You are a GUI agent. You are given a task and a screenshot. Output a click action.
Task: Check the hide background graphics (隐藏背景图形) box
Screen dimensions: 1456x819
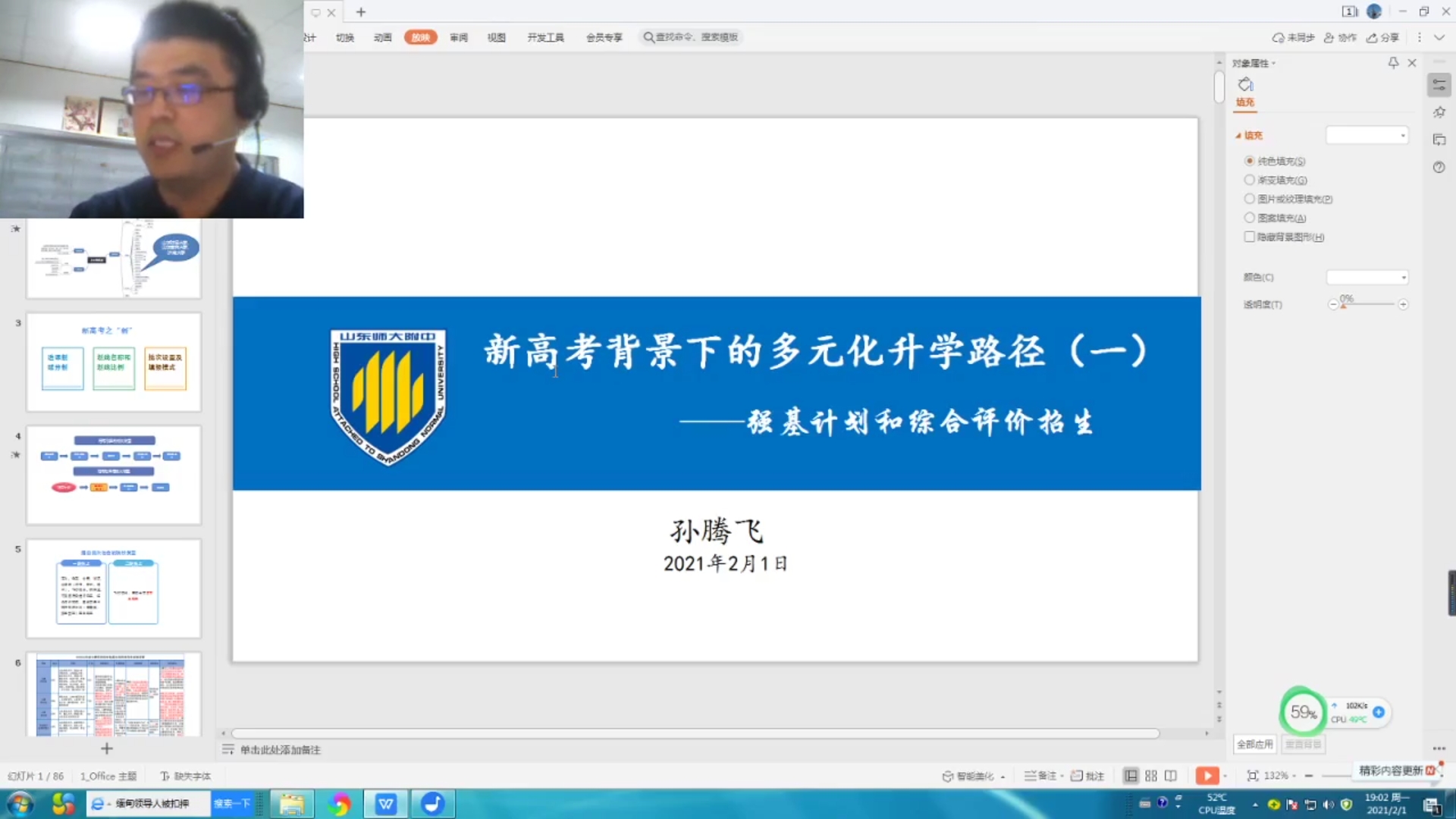[1249, 237]
